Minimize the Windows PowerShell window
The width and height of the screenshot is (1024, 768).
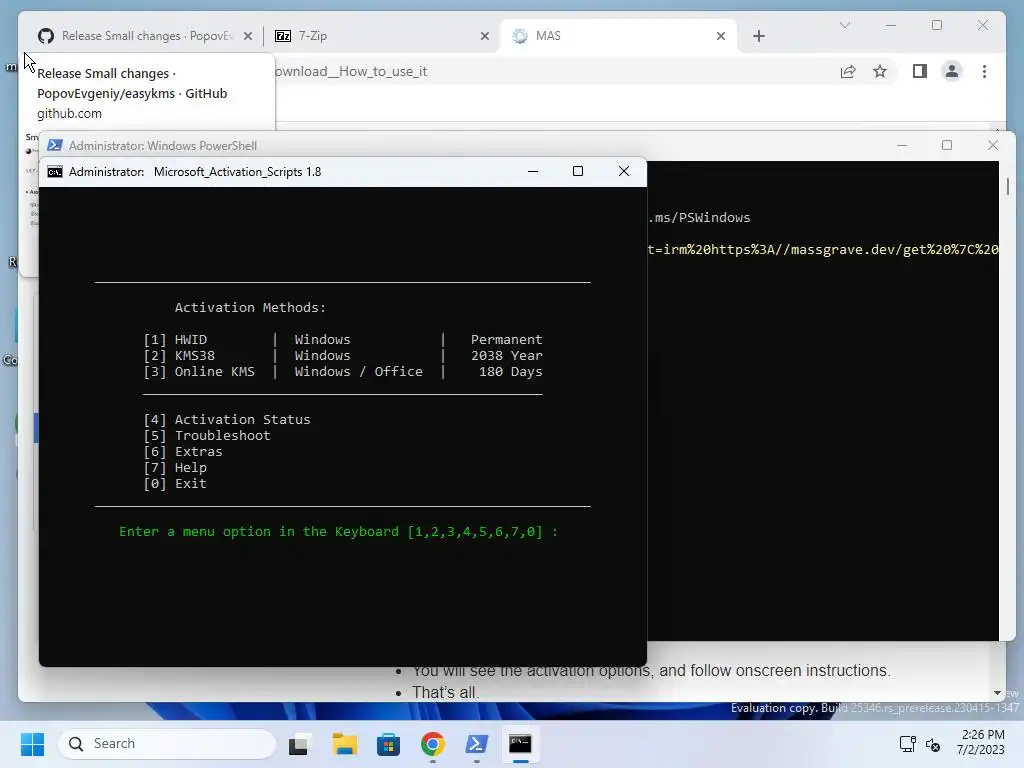point(902,145)
